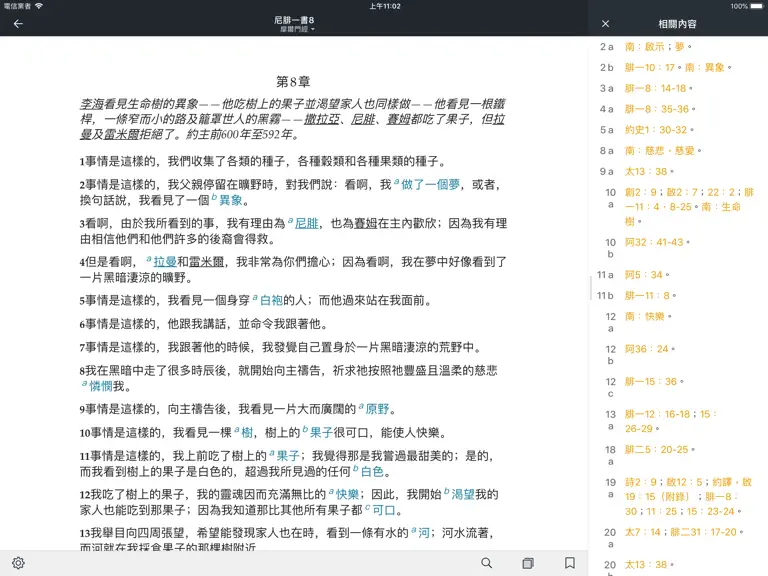Open footnote link 渴望 in verse 12
Image resolution: width=768 pixels, height=576 pixels.
tap(463, 495)
